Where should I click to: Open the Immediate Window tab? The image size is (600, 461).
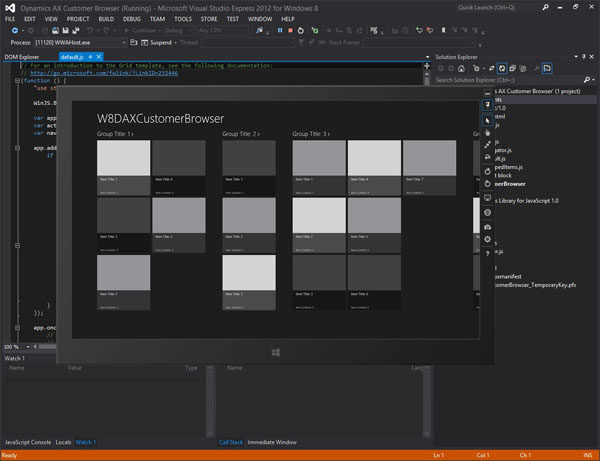(271, 441)
